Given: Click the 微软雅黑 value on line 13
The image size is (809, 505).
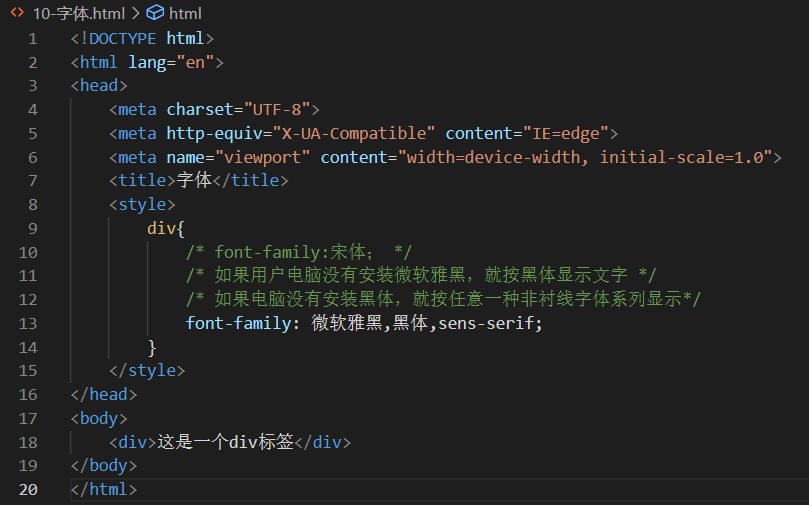Looking at the screenshot, I should [347, 323].
